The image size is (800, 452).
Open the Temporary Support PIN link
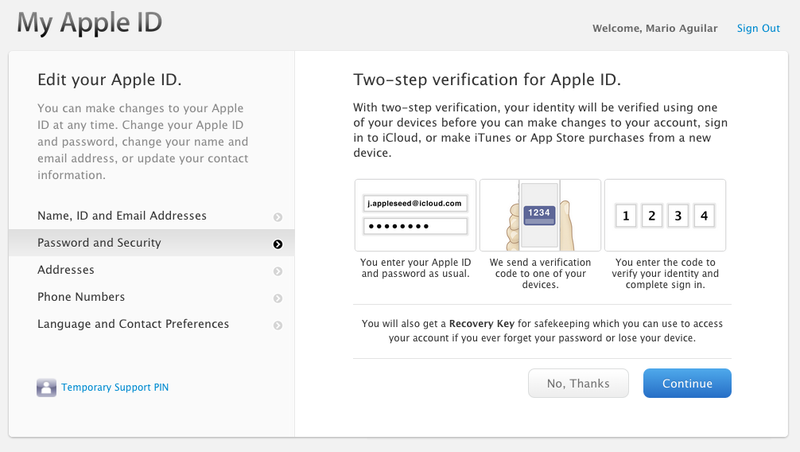[x=115, y=387]
